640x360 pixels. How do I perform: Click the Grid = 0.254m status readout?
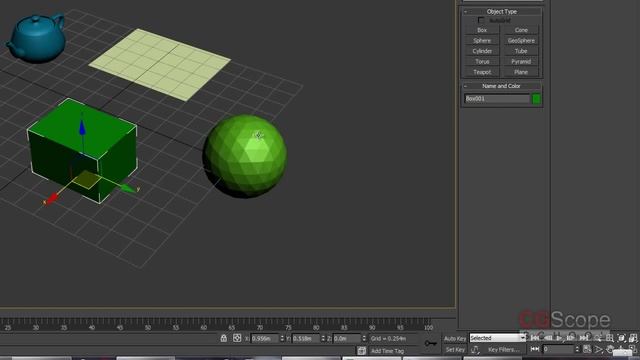[x=388, y=338]
